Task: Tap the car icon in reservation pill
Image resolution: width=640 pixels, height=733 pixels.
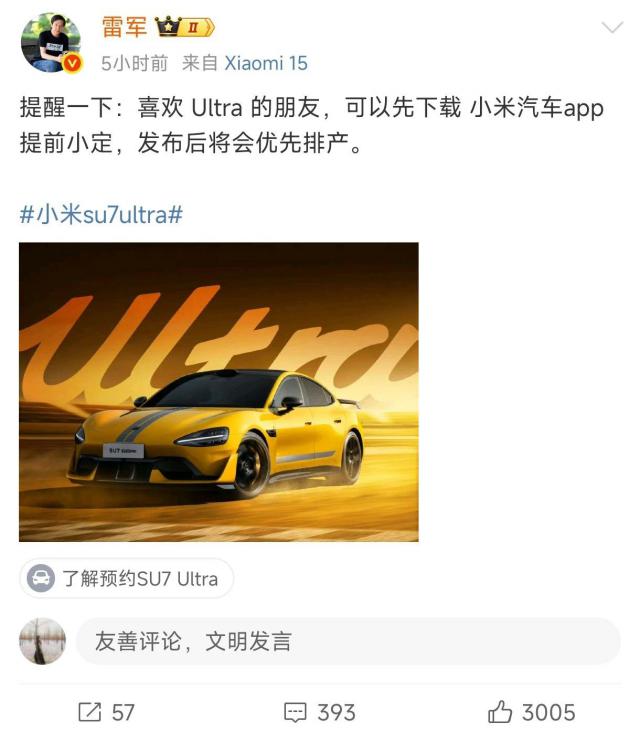Action: (41, 578)
